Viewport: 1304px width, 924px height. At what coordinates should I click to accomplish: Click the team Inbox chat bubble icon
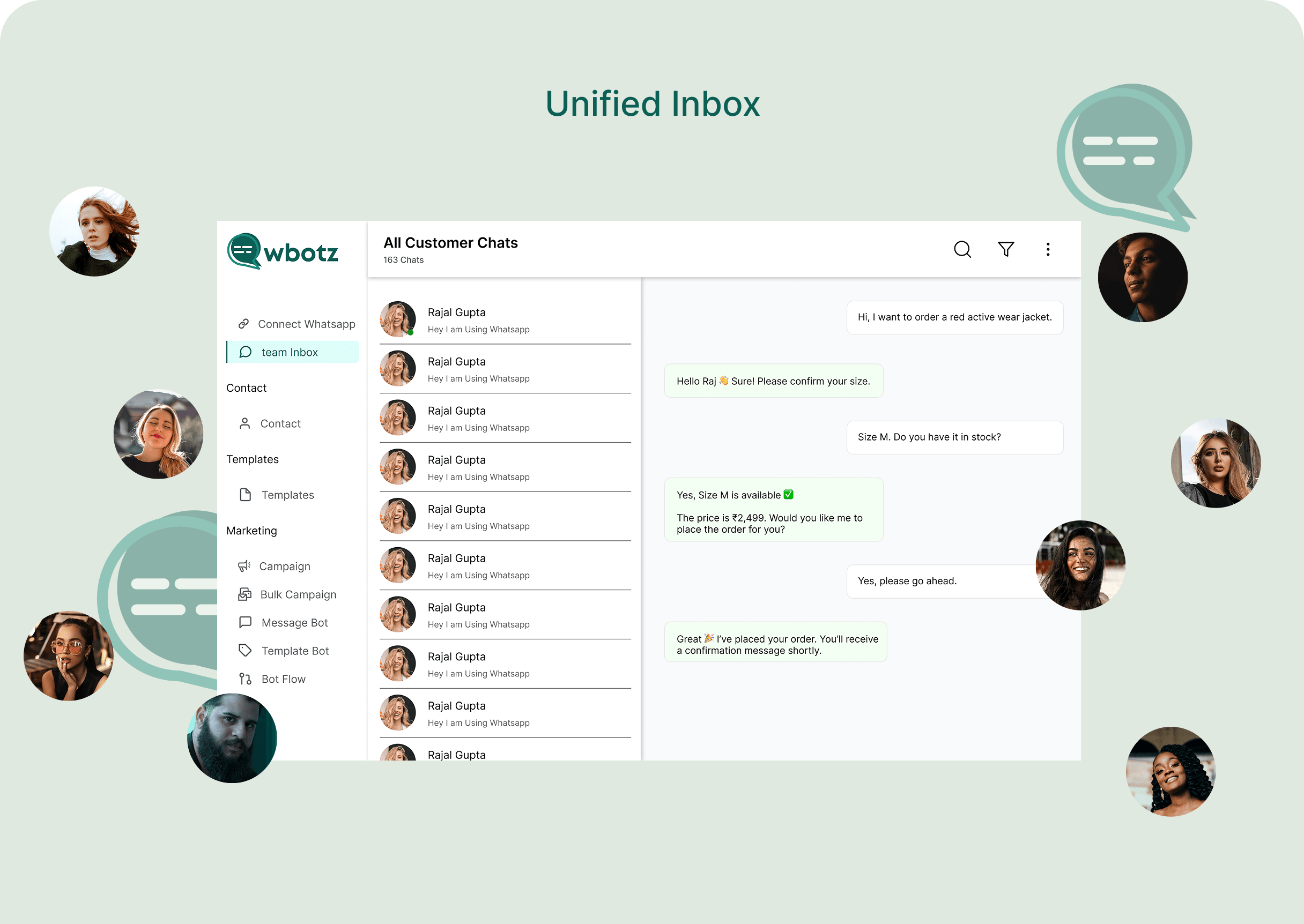246,352
